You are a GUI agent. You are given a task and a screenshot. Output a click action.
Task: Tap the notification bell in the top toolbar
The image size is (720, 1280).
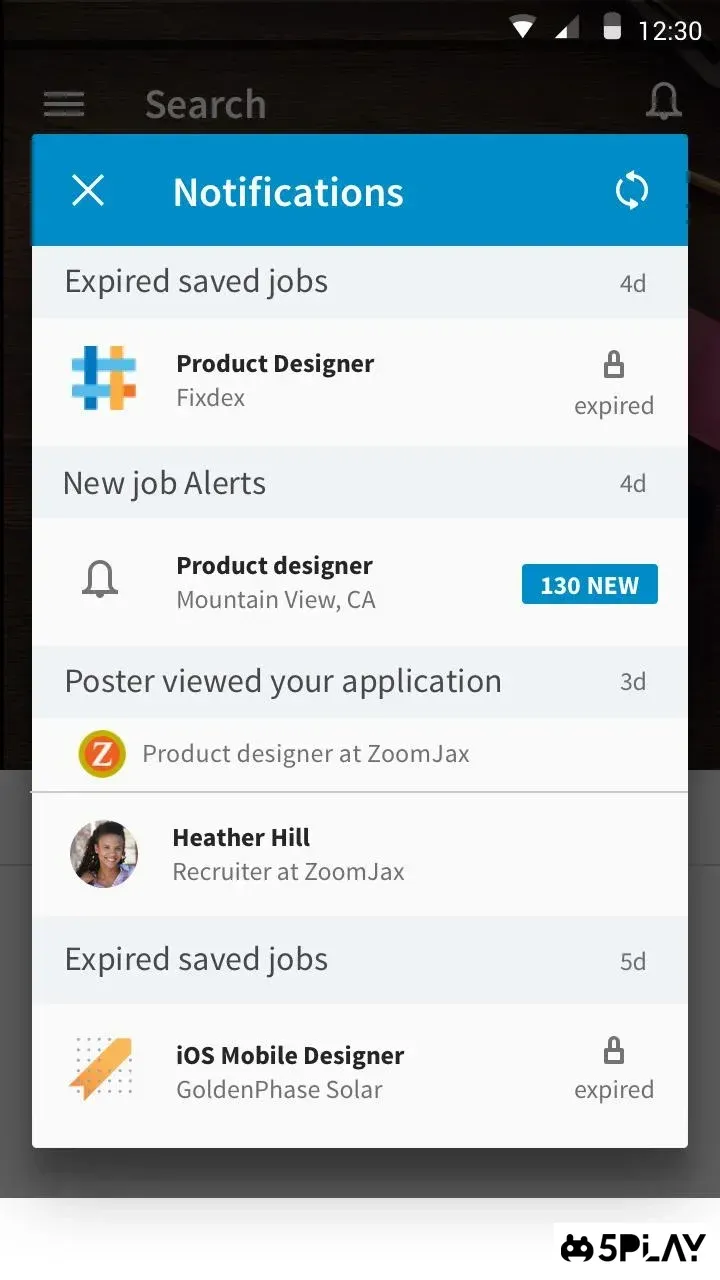click(663, 100)
